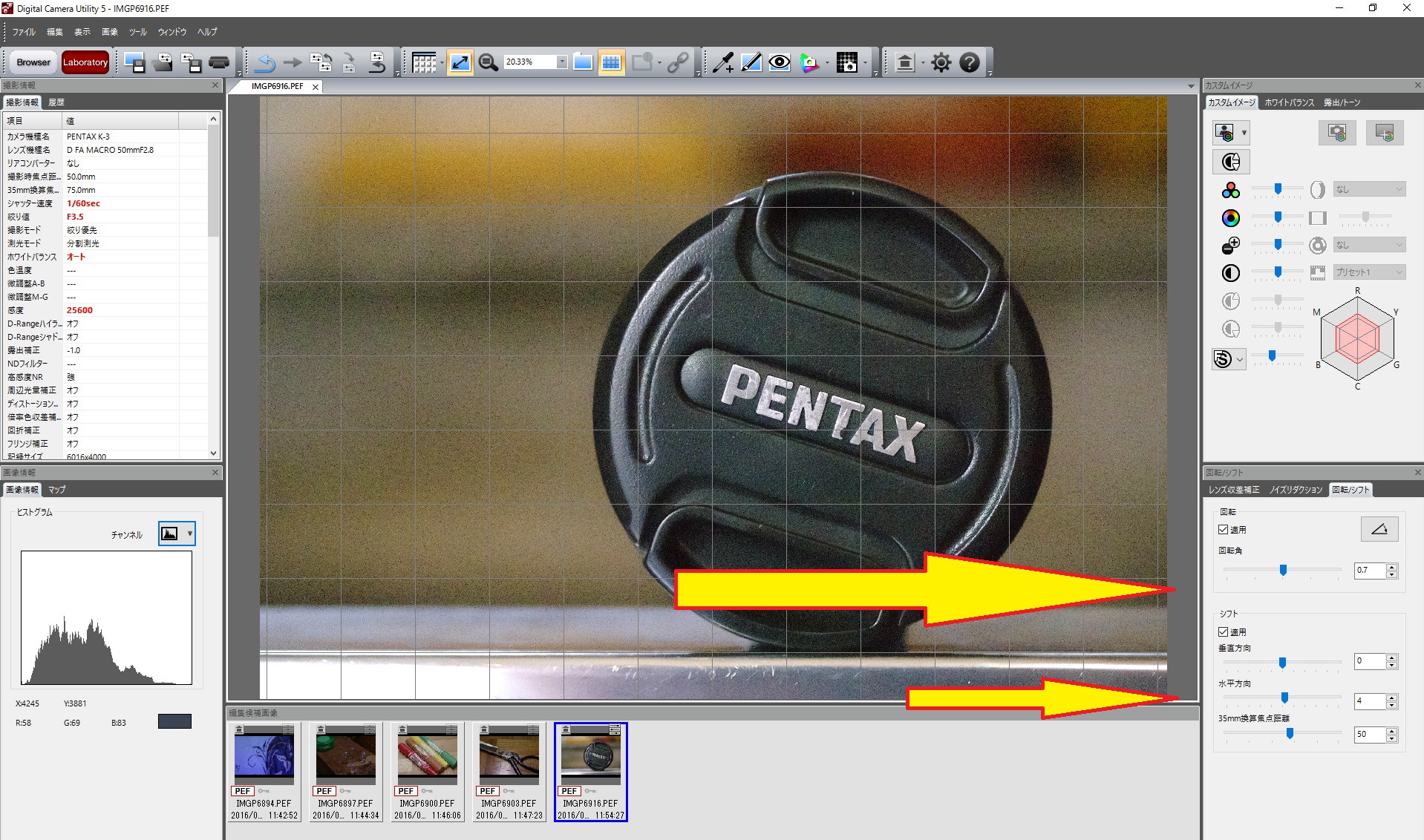Open the 編集 menu
Viewport: 1424px width, 840px height.
click(55, 32)
